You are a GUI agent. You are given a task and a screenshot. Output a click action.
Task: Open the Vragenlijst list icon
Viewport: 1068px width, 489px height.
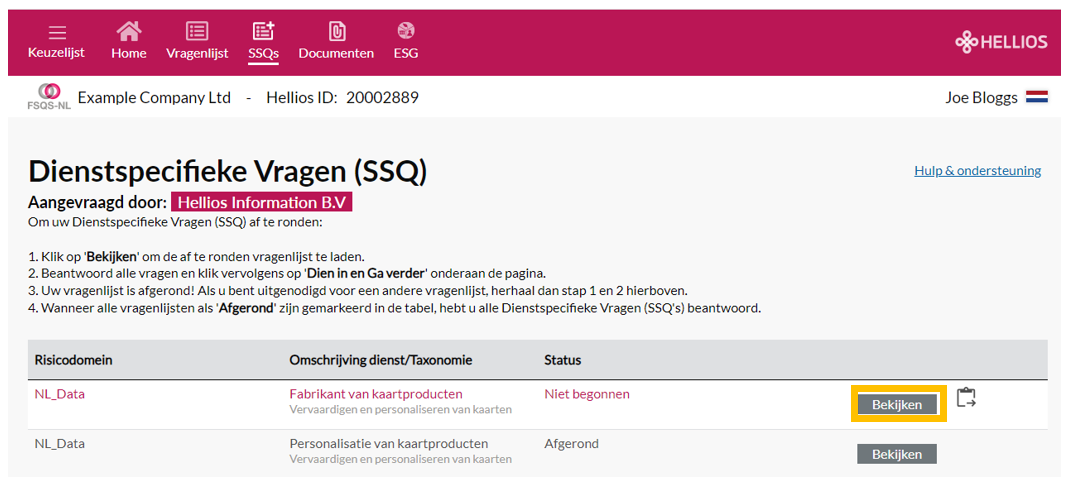(197, 31)
